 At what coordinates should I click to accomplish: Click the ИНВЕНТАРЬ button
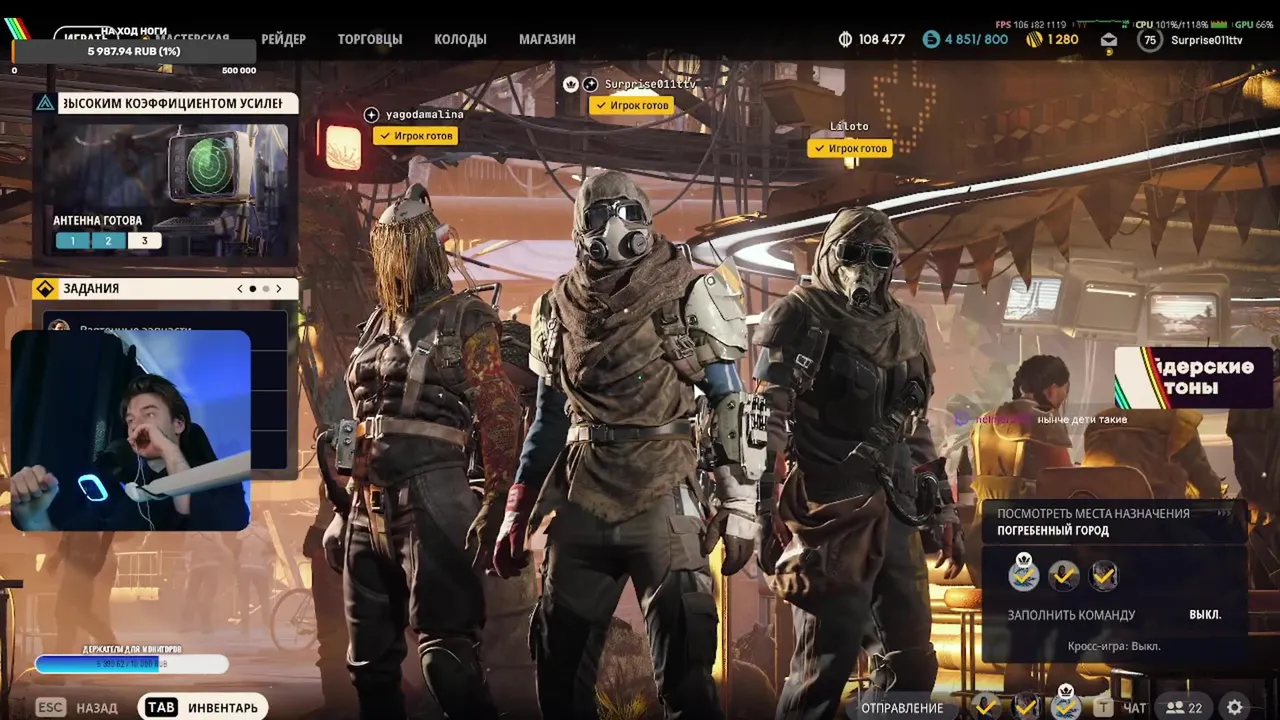(x=203, y=707)
